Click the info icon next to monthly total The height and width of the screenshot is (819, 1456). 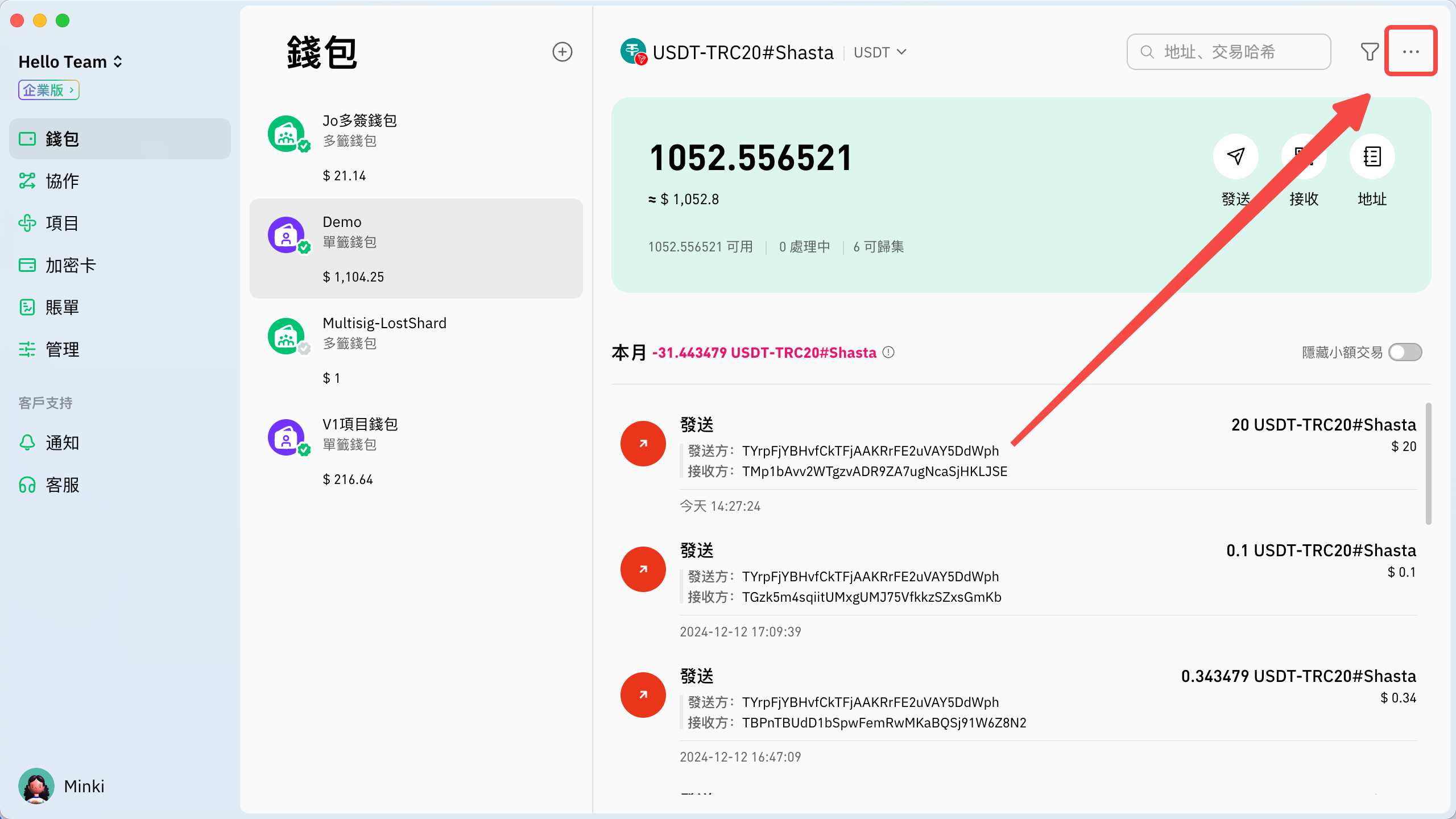click(888, 353)
